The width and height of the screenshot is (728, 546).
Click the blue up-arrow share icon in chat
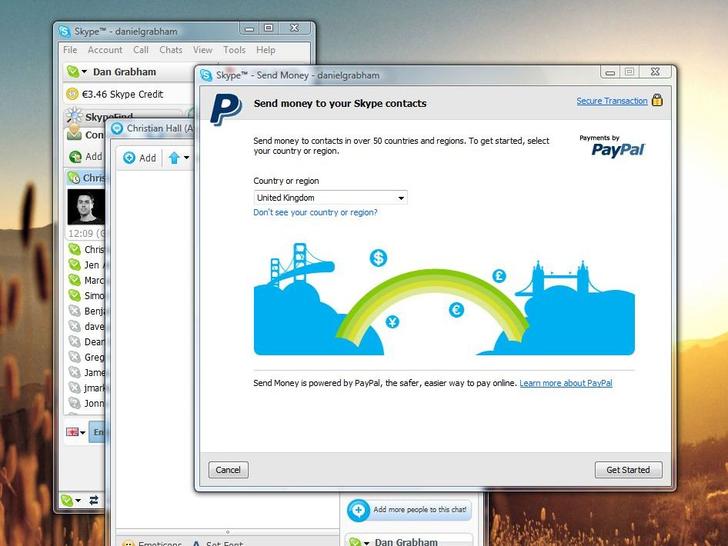click(x=174, y=158)
